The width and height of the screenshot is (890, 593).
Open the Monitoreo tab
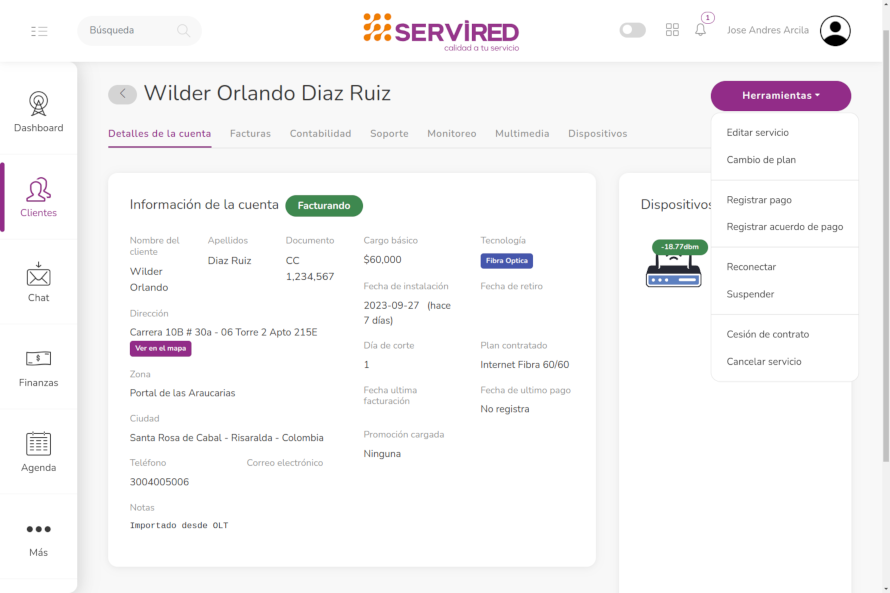(x=451, y=133)
